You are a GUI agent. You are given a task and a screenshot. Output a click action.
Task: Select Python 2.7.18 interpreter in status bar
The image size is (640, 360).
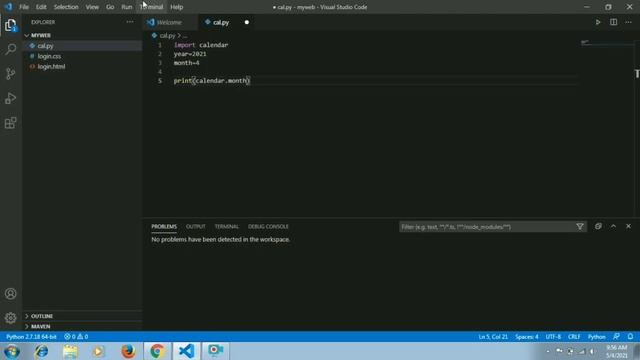(x=31, y=337)
